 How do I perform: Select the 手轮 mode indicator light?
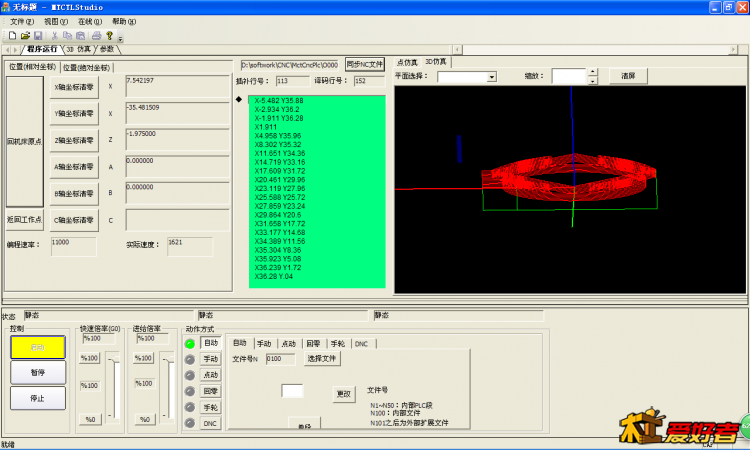pos(190,407)
